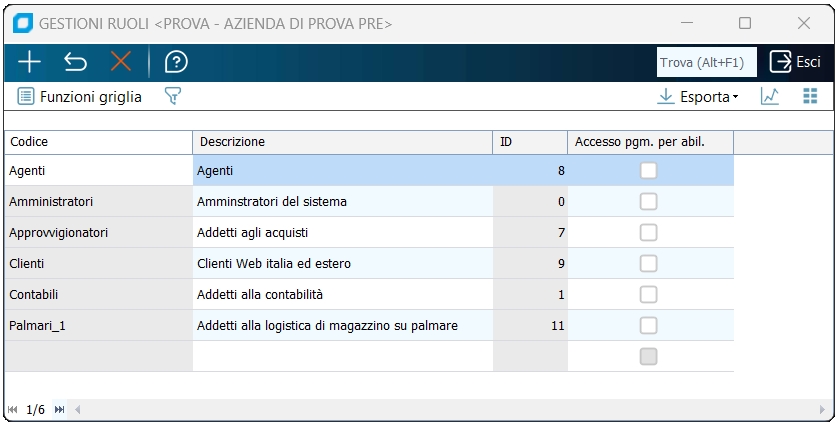Enable access checkbox for Amministratori

point(649,202)
